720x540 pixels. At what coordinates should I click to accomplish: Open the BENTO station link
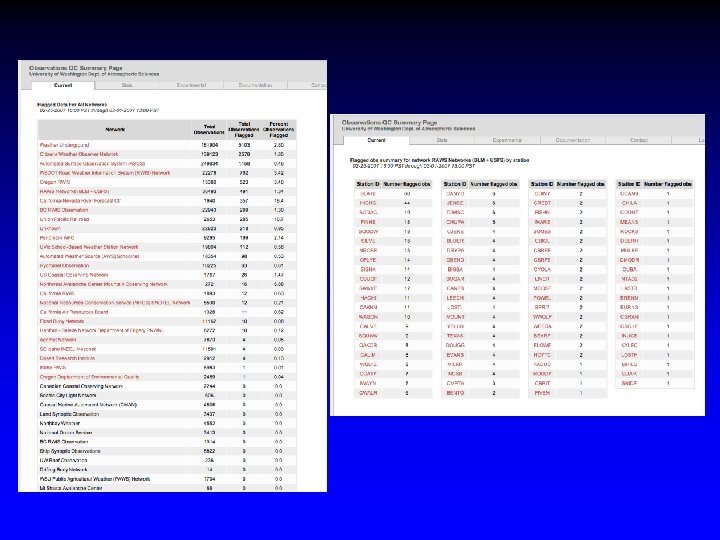pos(455,393)
